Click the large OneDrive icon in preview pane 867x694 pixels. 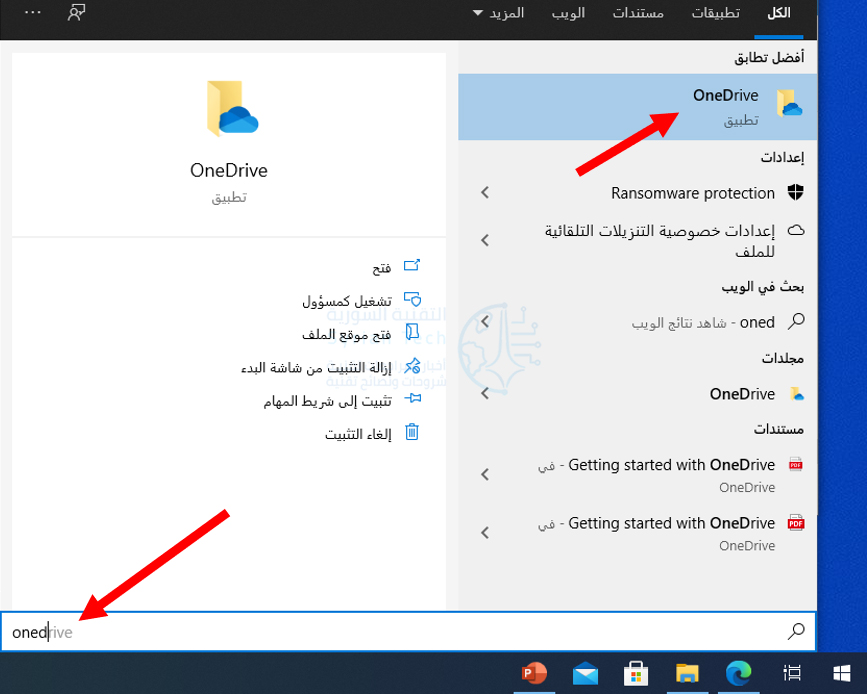click(232, 109)
